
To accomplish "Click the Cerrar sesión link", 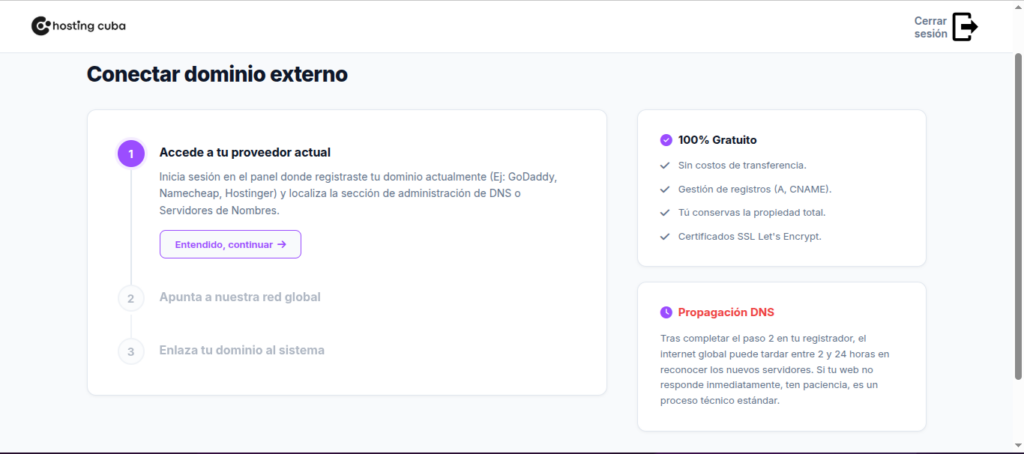I will tap(930, 27).
